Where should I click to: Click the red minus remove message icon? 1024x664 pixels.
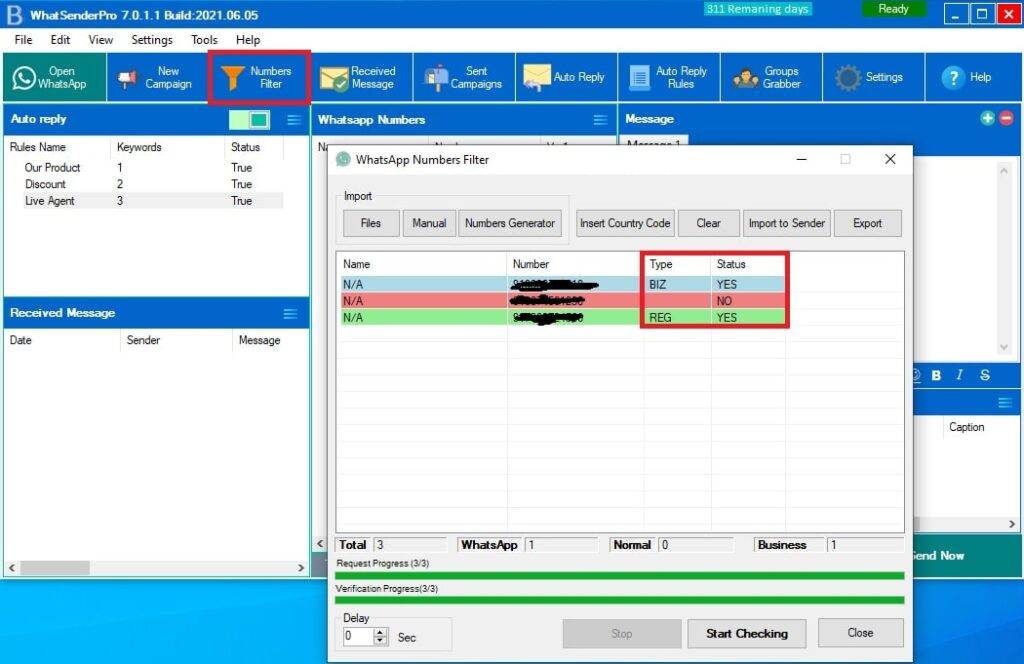click(1006, 118)
